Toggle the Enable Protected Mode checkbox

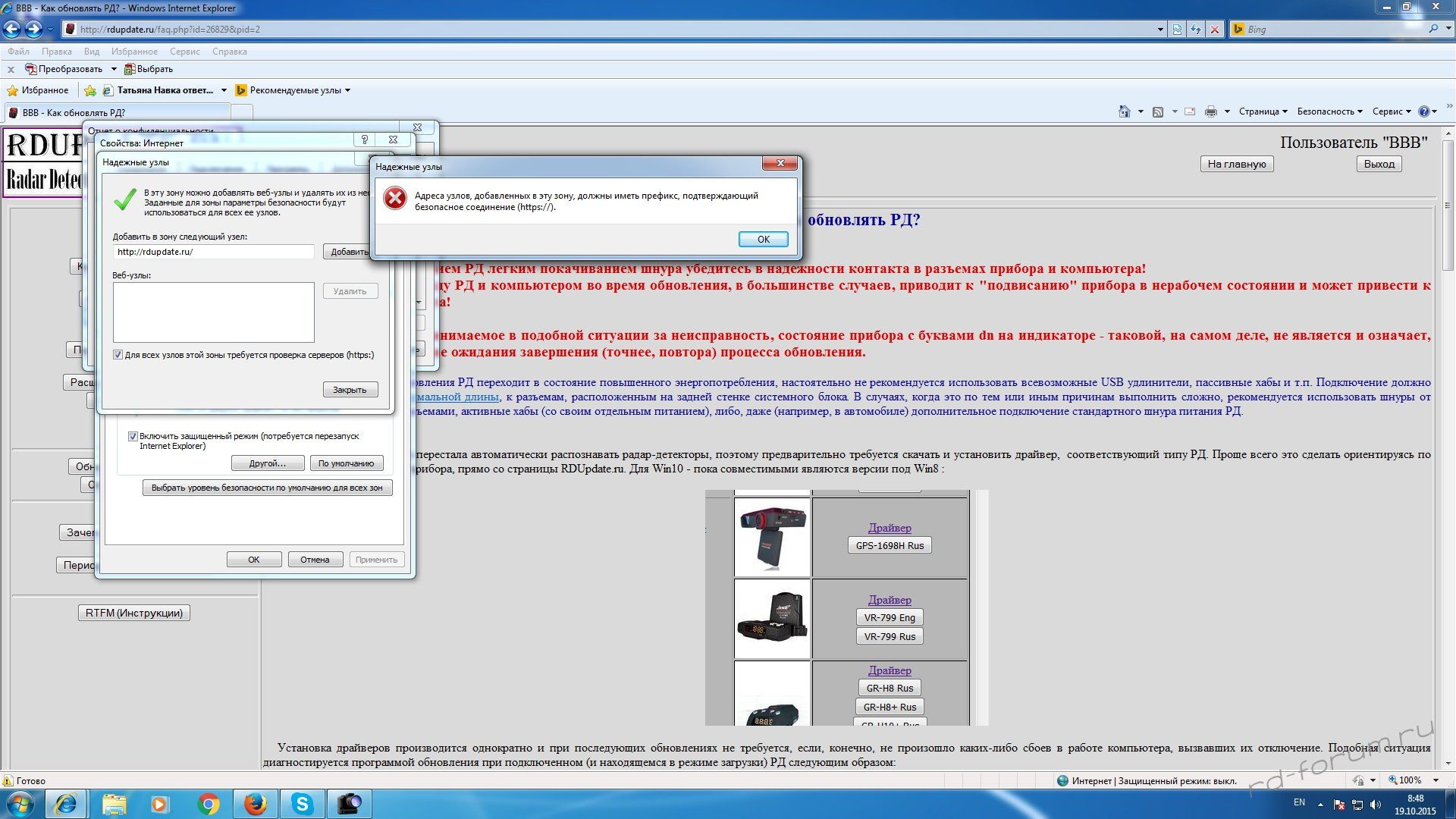(x=133, y=436)
